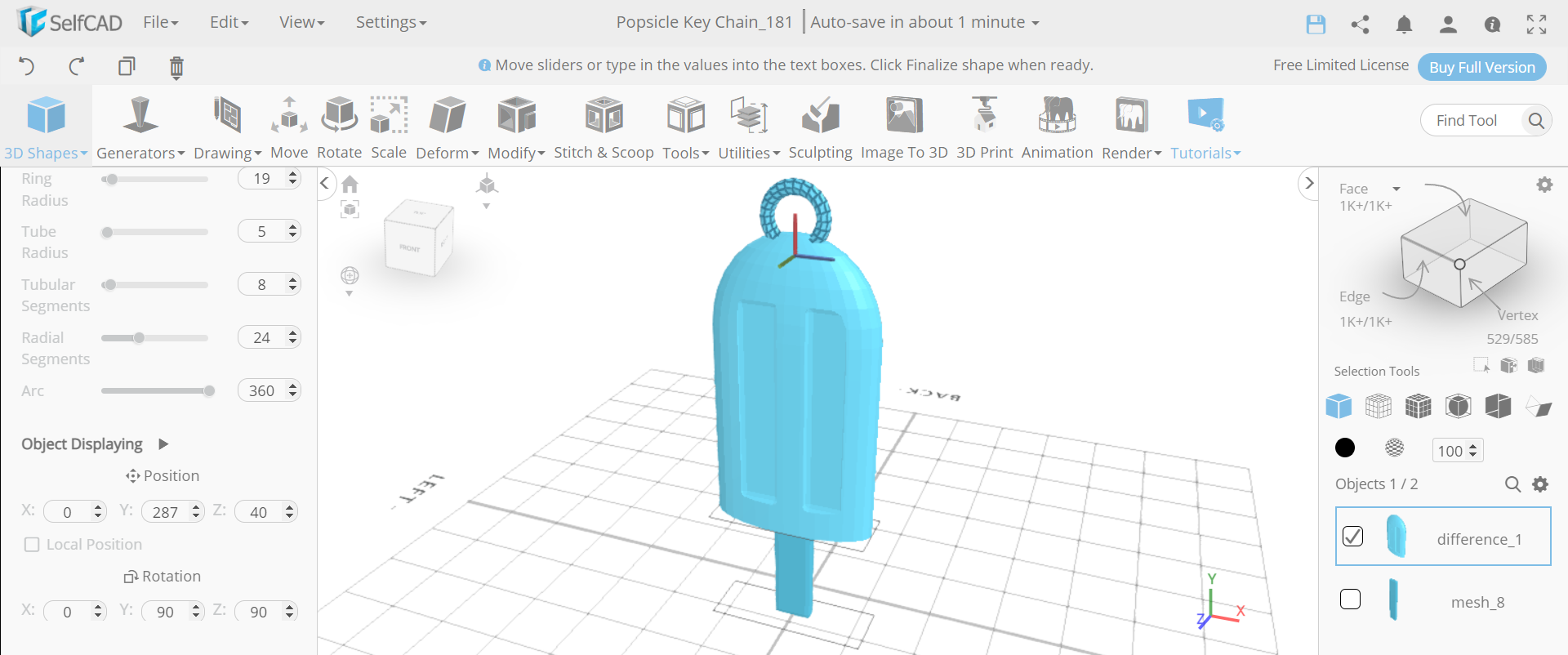This screenshot has width=1568, height=655.
Task: Click the black color swatch
Action: (x=1345, y=448)
